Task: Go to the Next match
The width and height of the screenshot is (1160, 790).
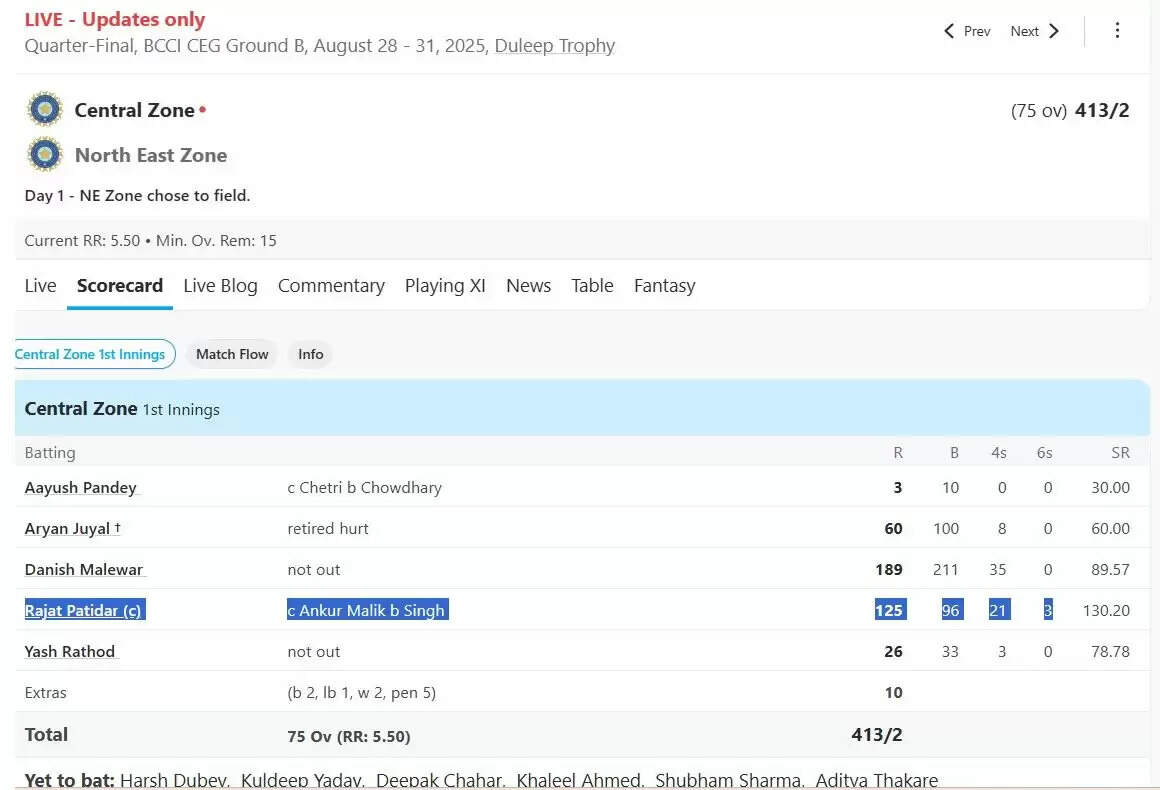Action: point(1035,31)
